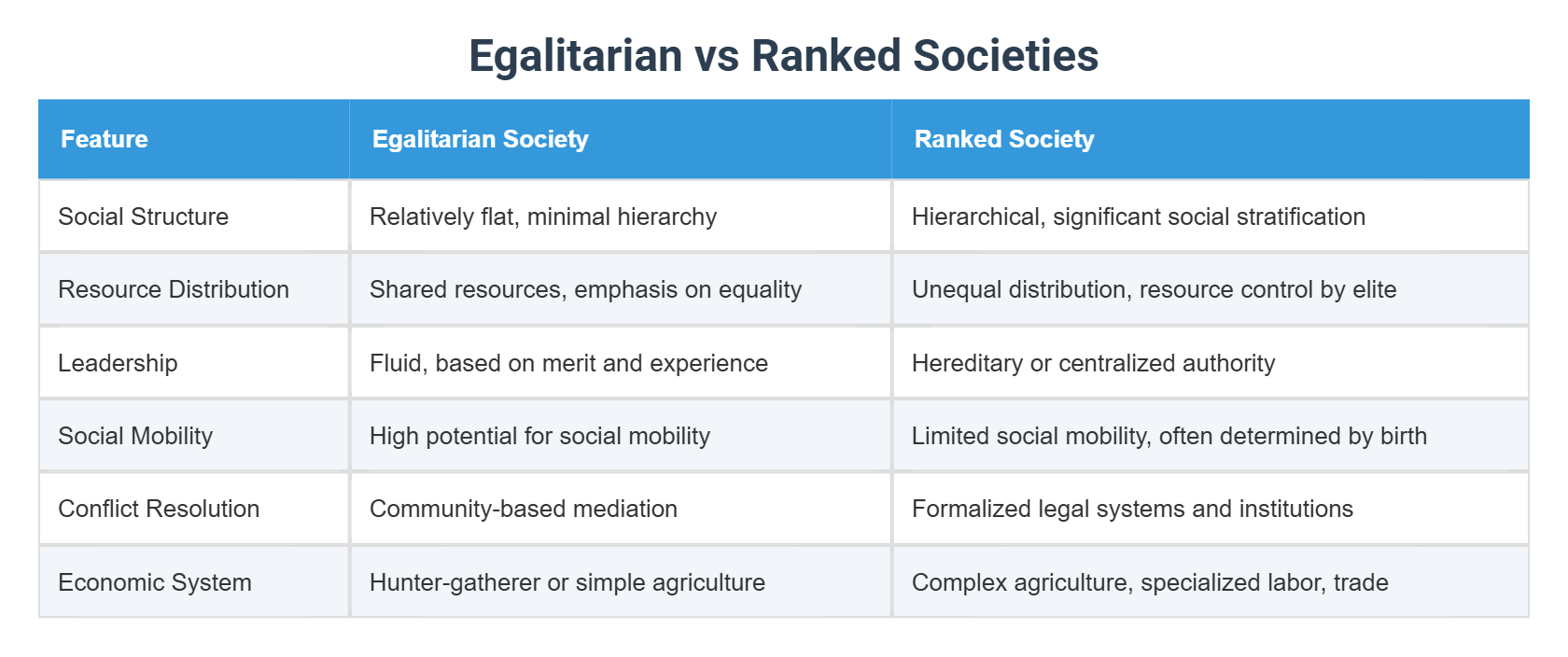Click 'Formalized legal systems and institutions' cell

(x=1132, y=509)
